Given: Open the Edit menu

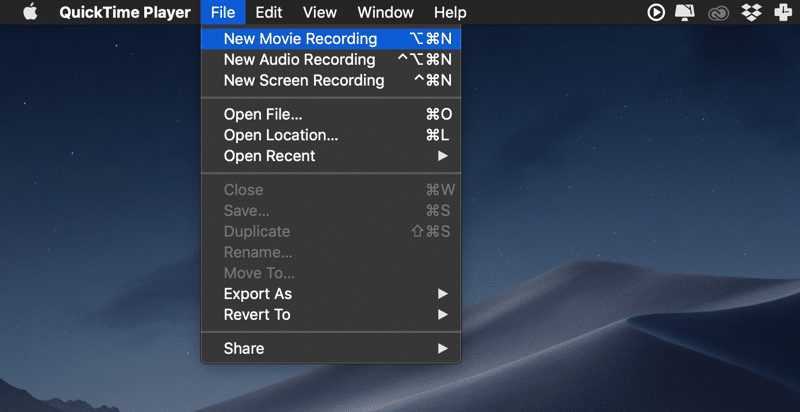Looking at the screenshot, I should (x=268, y=13).
